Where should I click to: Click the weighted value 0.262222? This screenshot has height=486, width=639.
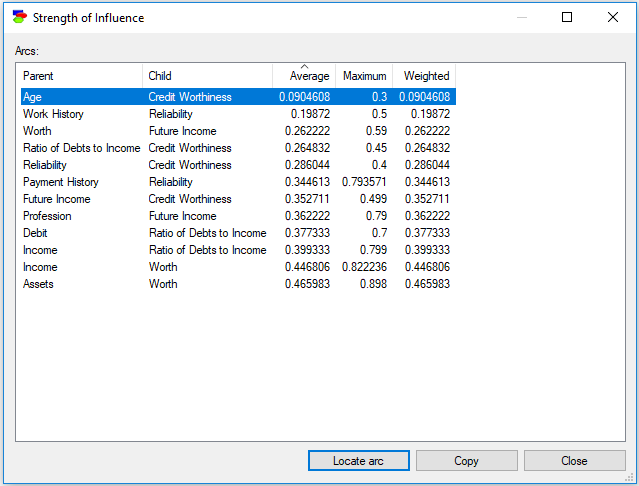[427, 131]
